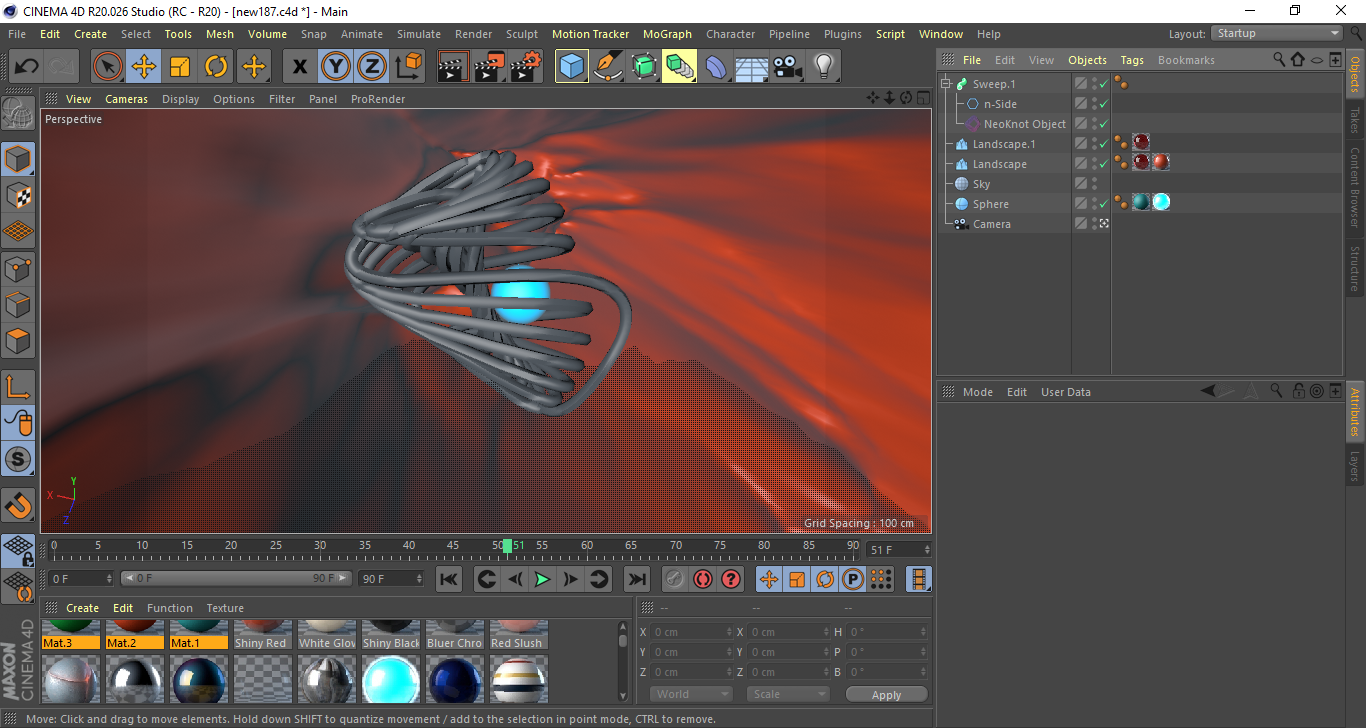The width and height of the screenshot is (1366, 728).
Task: Open the Spline Pen tool
Action: pyautogui.click(x=608, y=67)
